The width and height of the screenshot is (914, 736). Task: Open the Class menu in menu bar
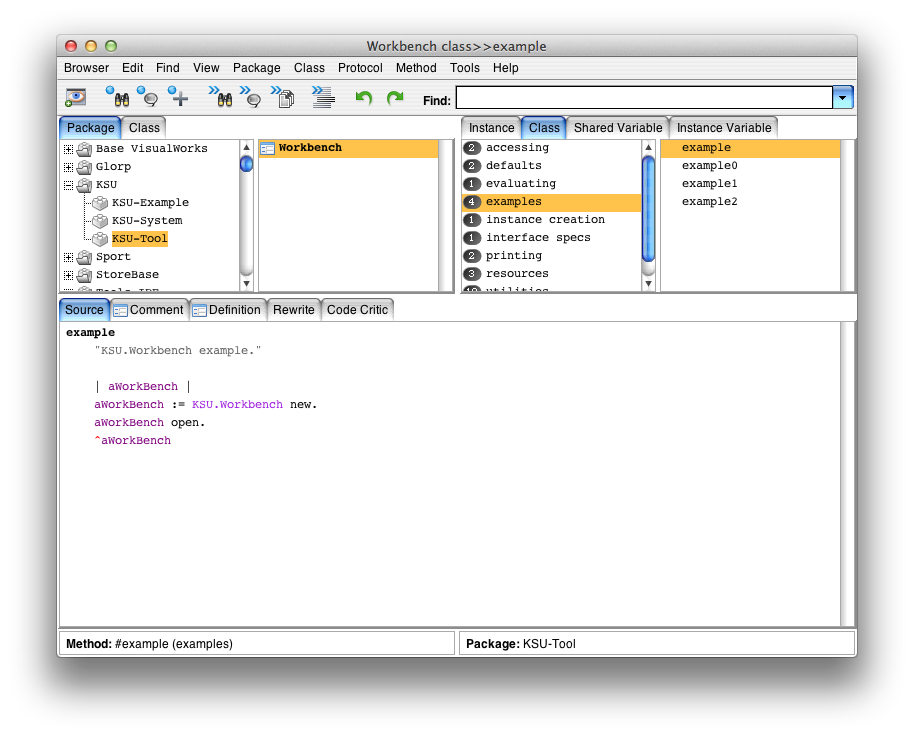309,68
